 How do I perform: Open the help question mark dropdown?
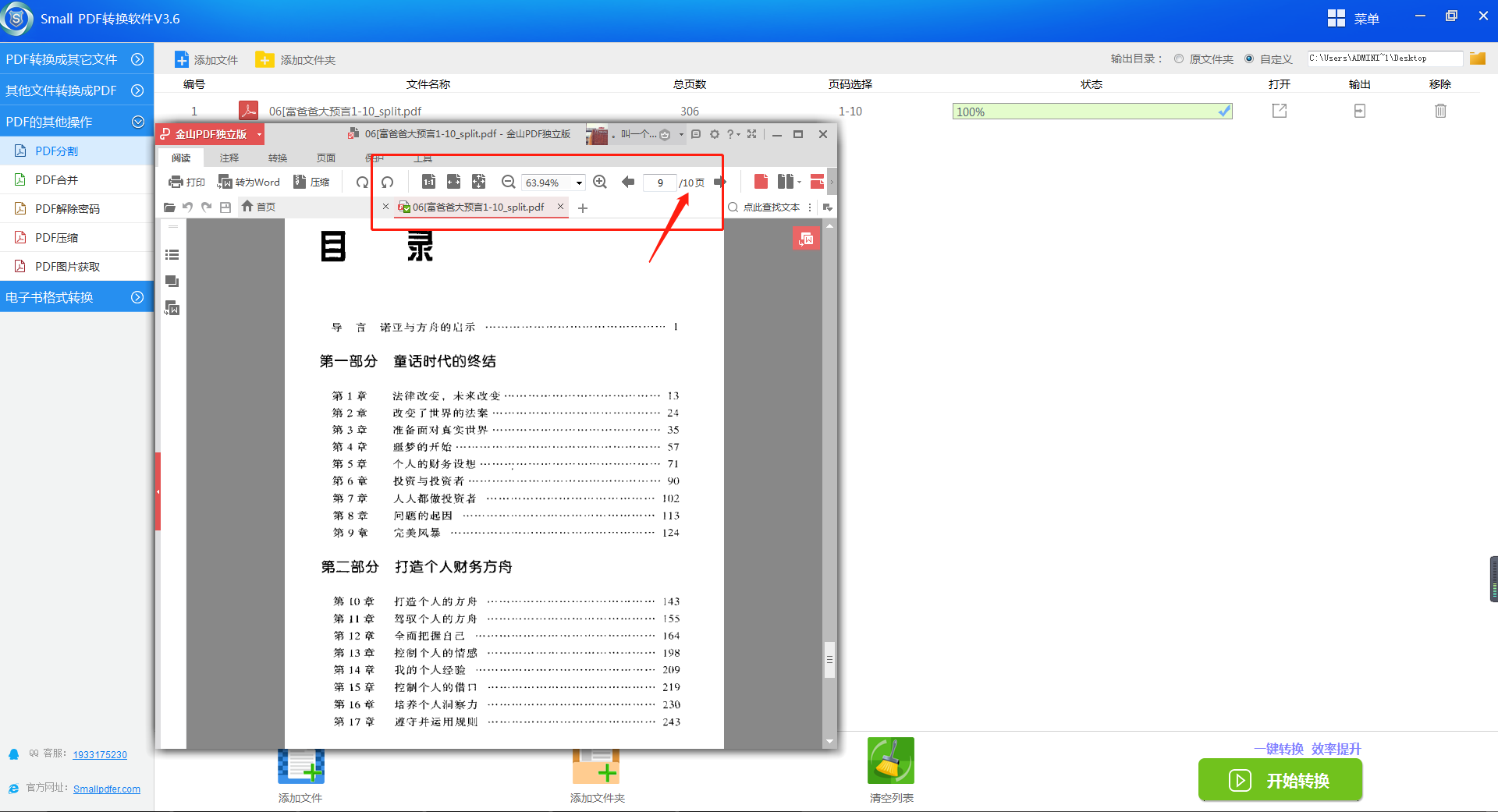[x=733, y=134]
